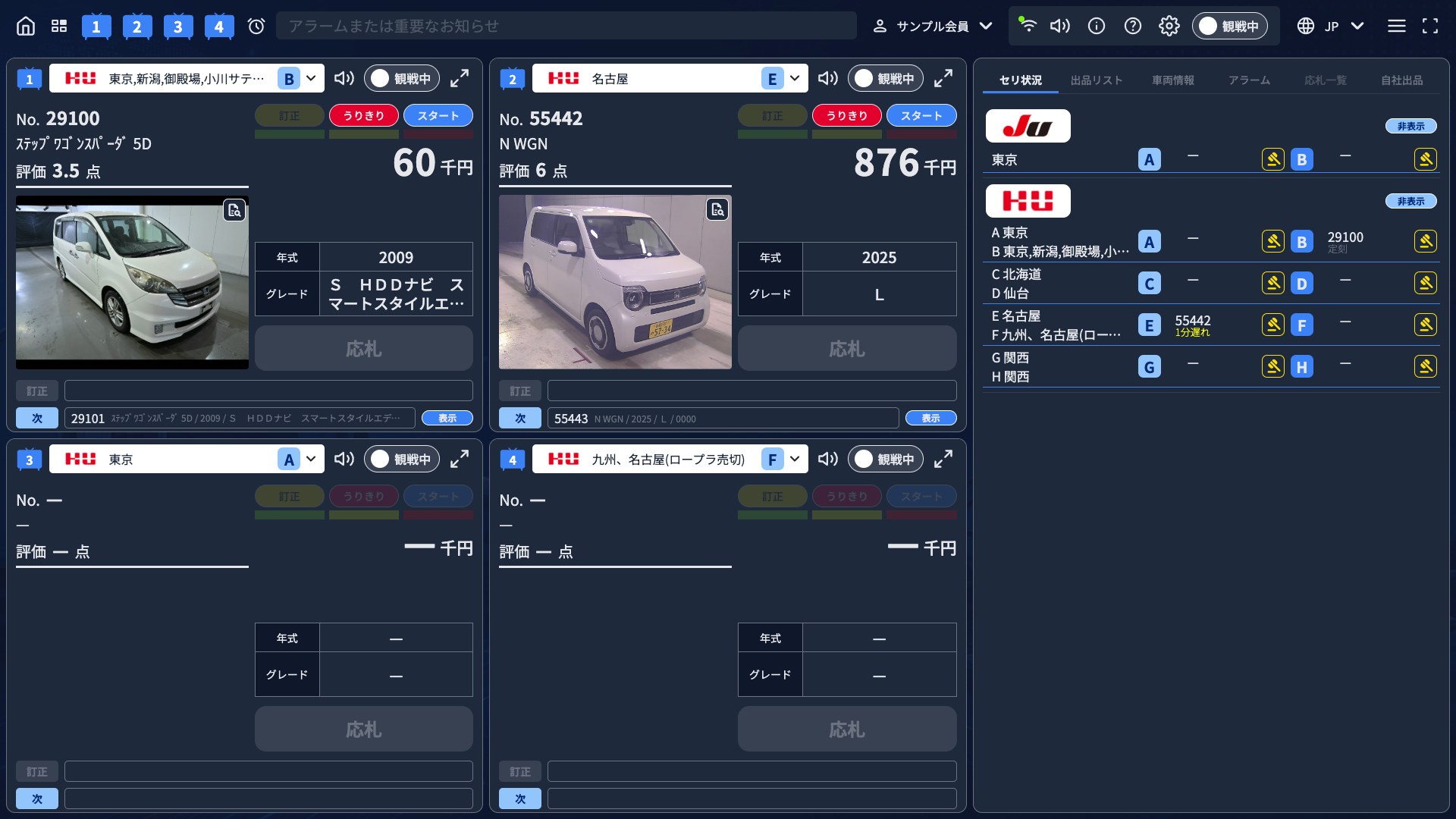Mute sound in panel 4
The width and height of the screenshot is (1456, 819).
click(x=828, y=459)
